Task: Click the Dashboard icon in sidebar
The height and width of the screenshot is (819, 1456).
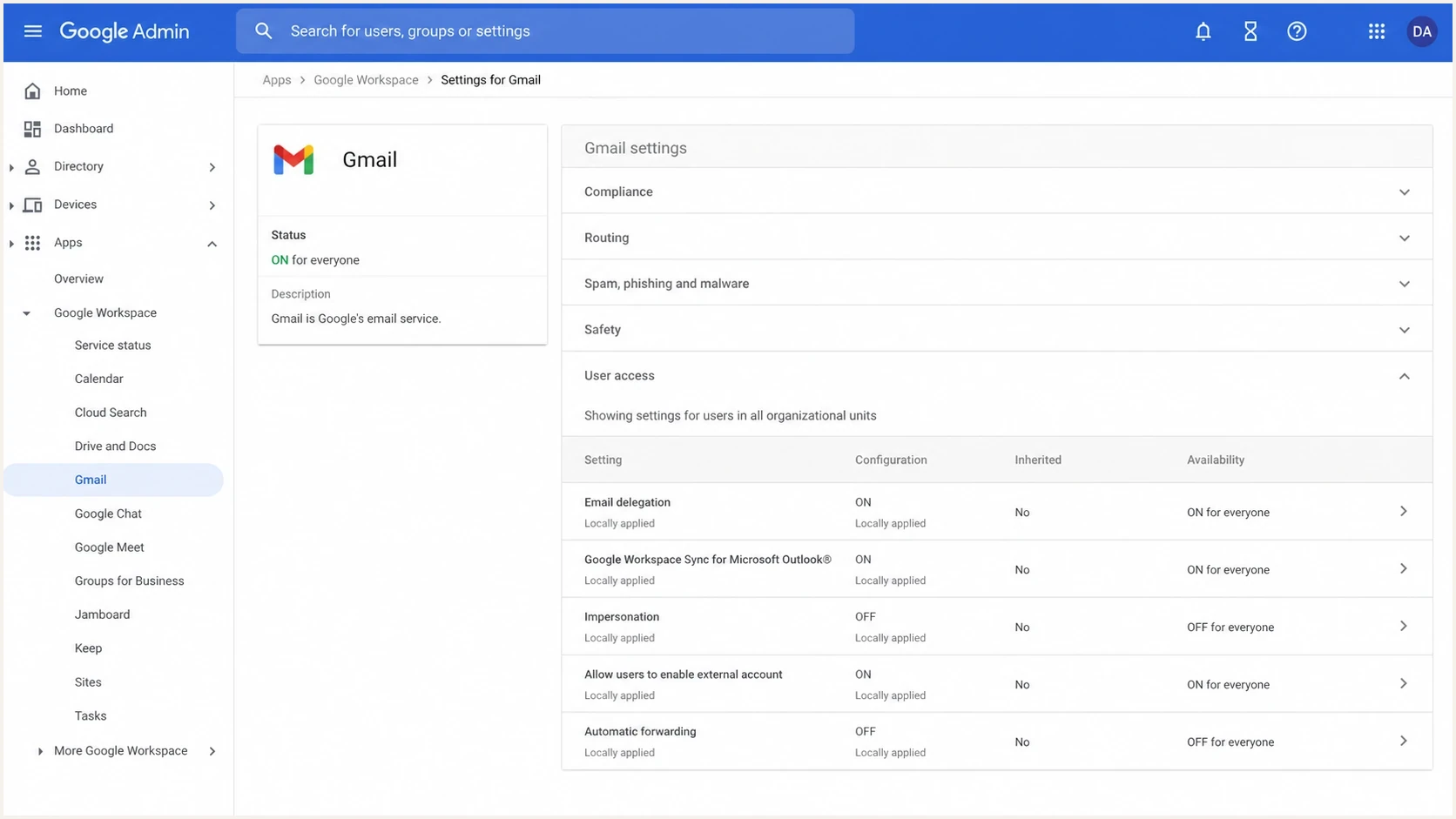Action: point(32,129)
